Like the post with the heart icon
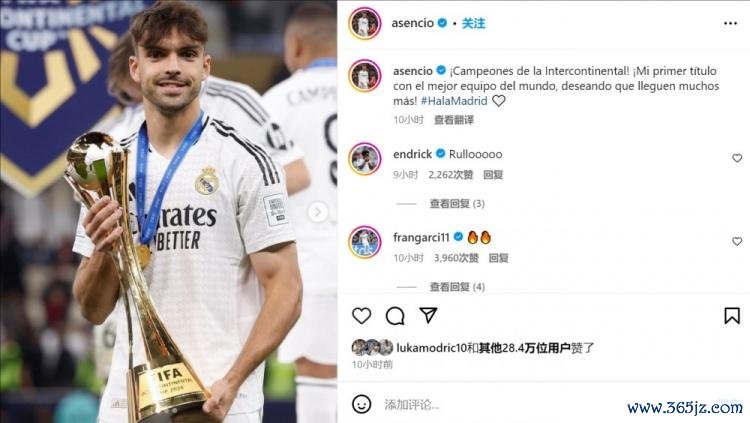 tap(362, 316)
